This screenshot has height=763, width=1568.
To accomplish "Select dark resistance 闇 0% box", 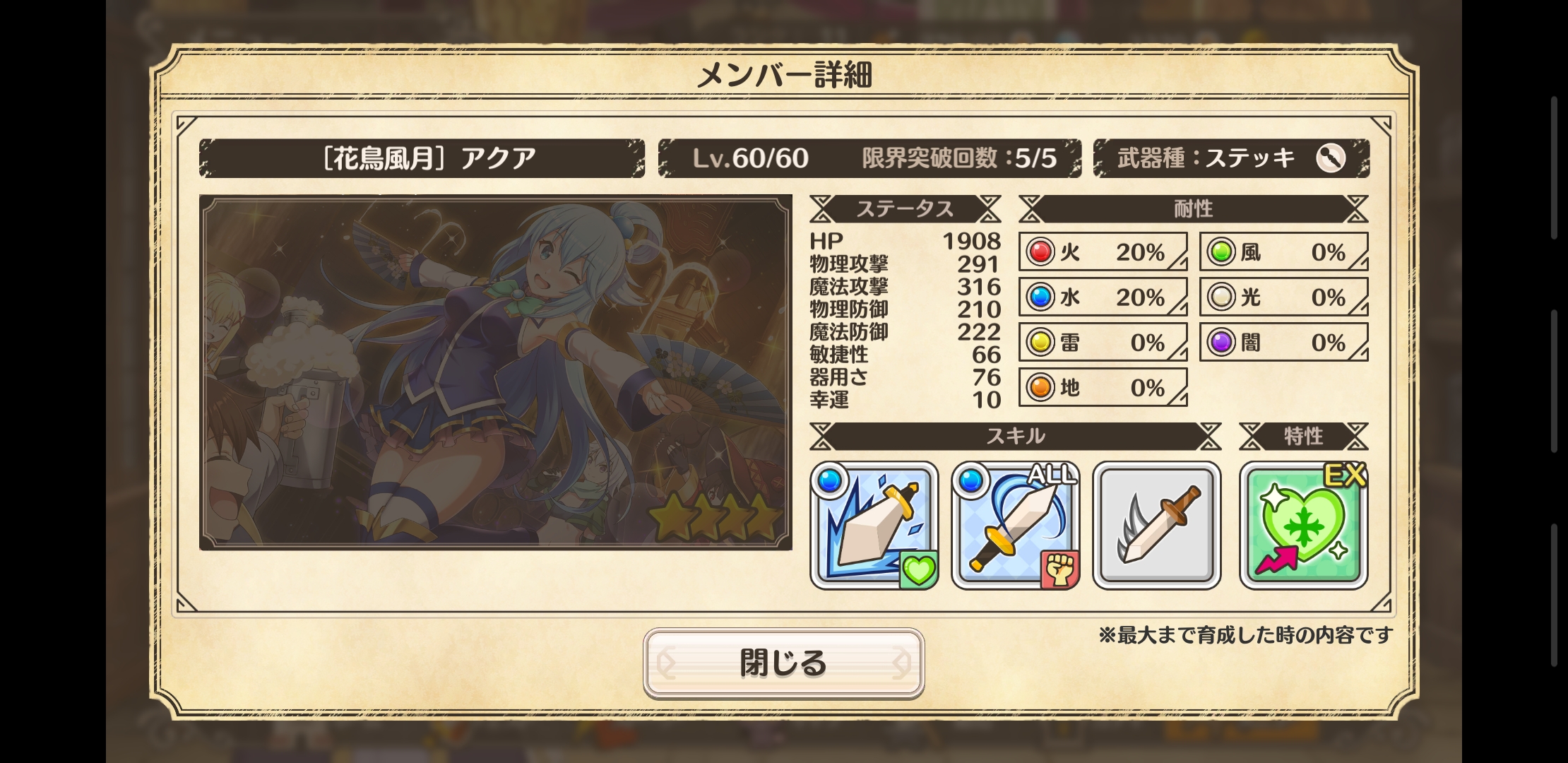I will tap(1283, 342).
